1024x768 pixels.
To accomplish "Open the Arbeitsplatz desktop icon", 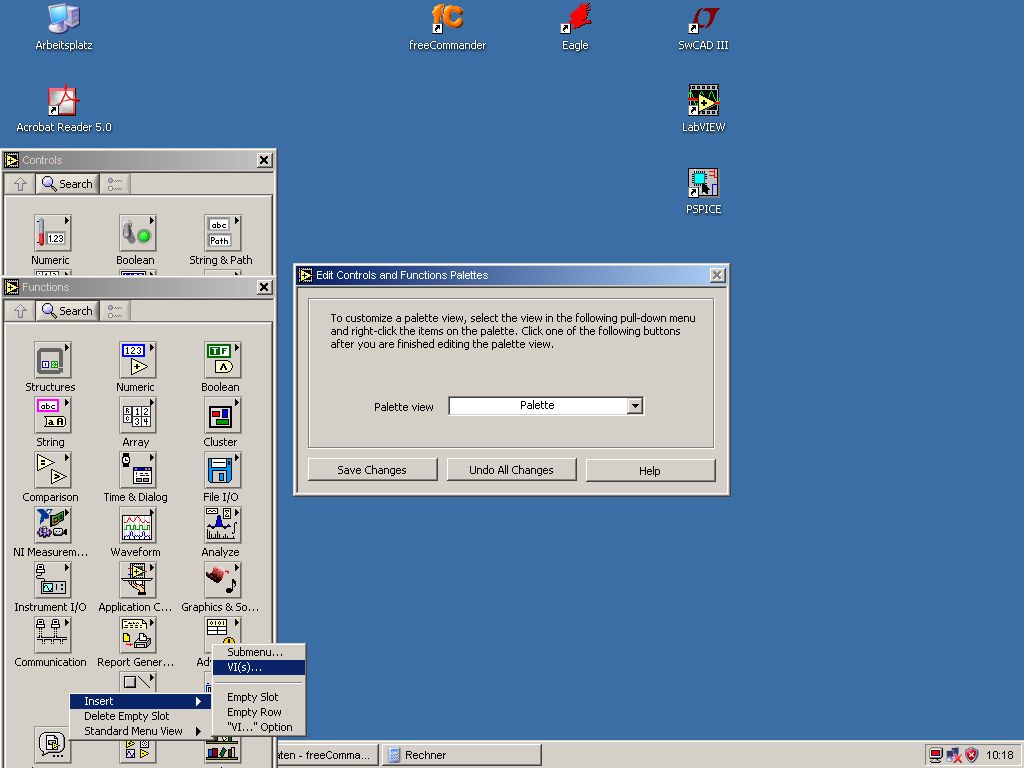I will (x=63, y=27).
